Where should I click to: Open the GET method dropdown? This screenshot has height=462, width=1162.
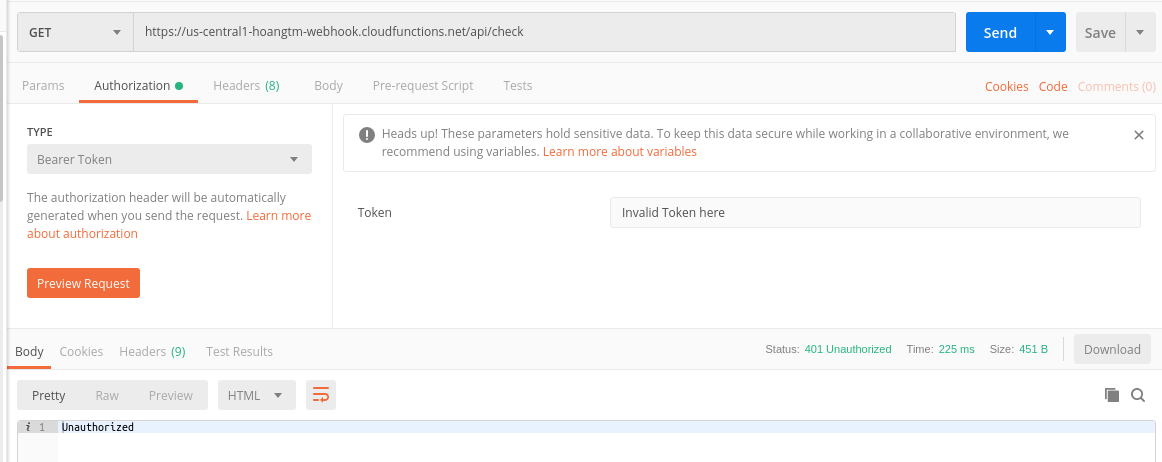[75, 32]
